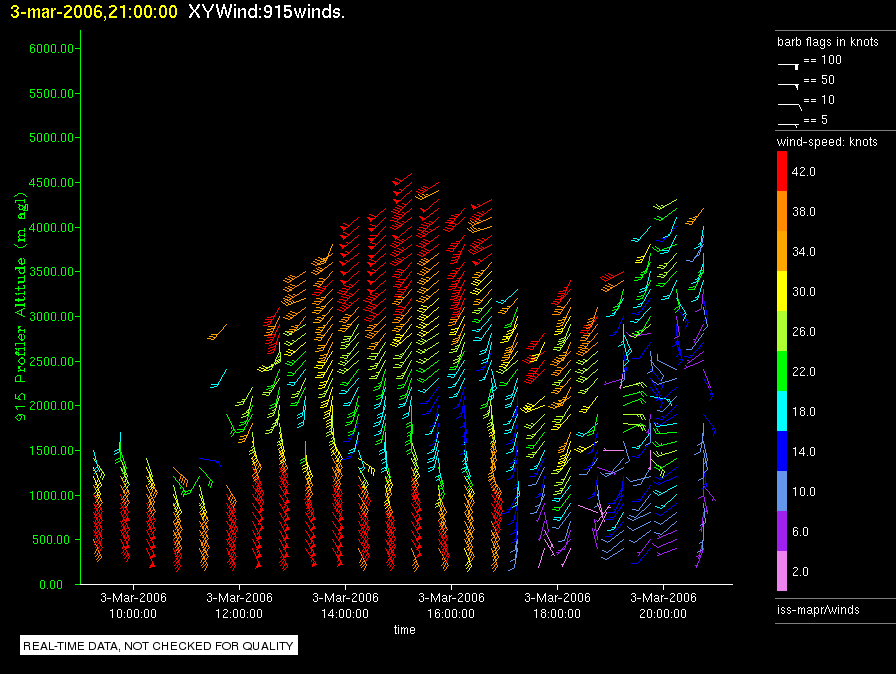The width and height of the screenshot is (896, 674).
Task: Click the 26.0 wind-speed scale value
Action: 803,332
